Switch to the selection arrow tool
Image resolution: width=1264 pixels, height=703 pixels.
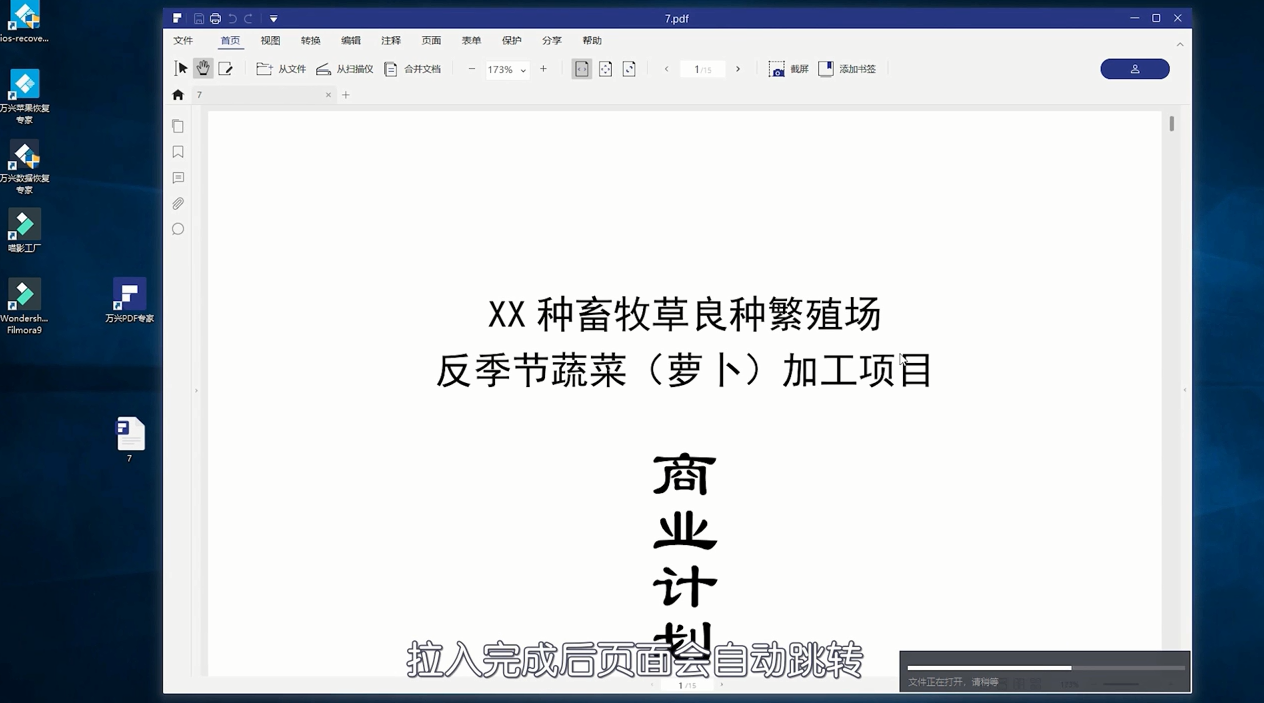pyautogui.click(x=181, y=68)
